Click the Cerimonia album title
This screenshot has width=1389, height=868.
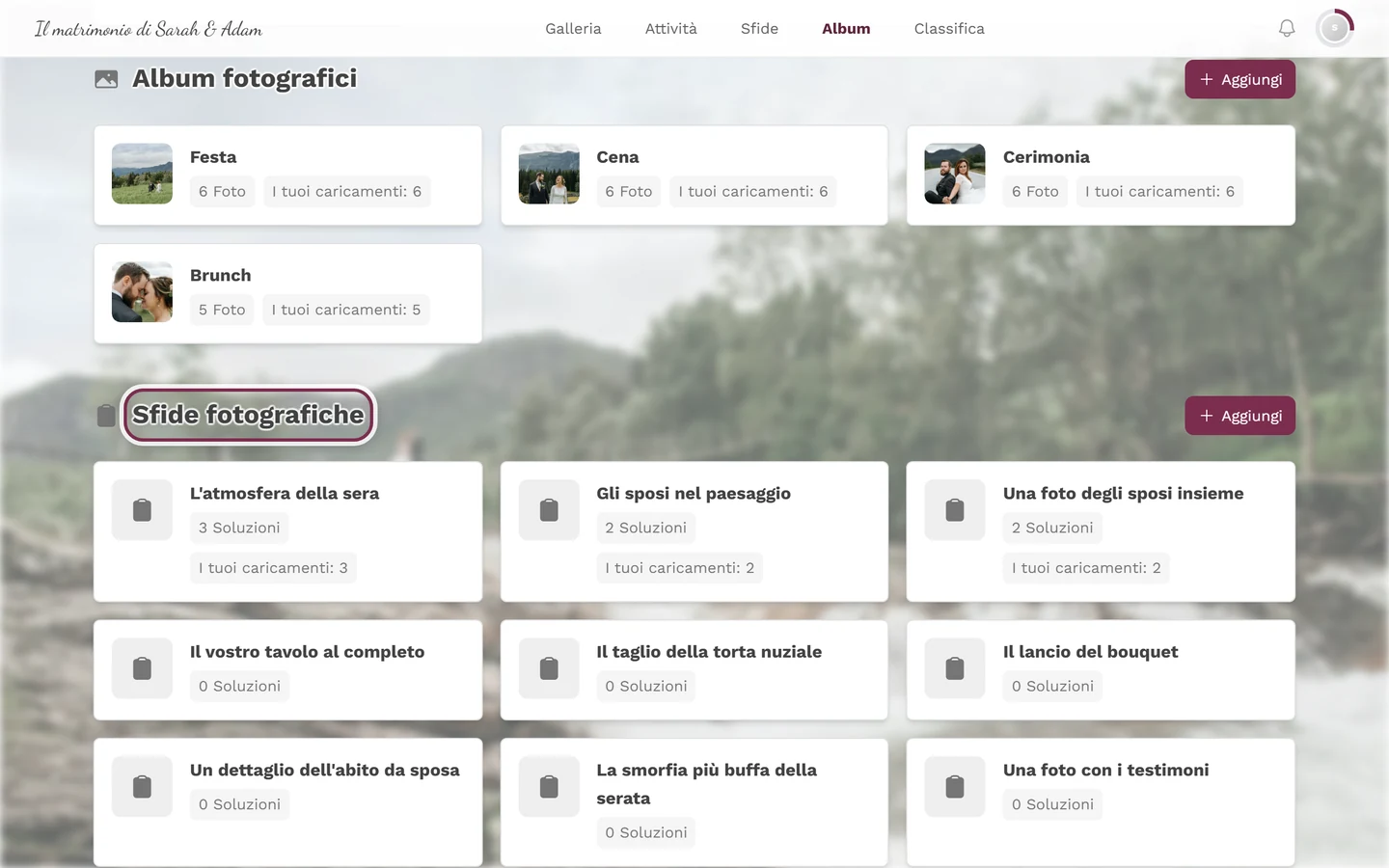click(x=1047, y=157)
